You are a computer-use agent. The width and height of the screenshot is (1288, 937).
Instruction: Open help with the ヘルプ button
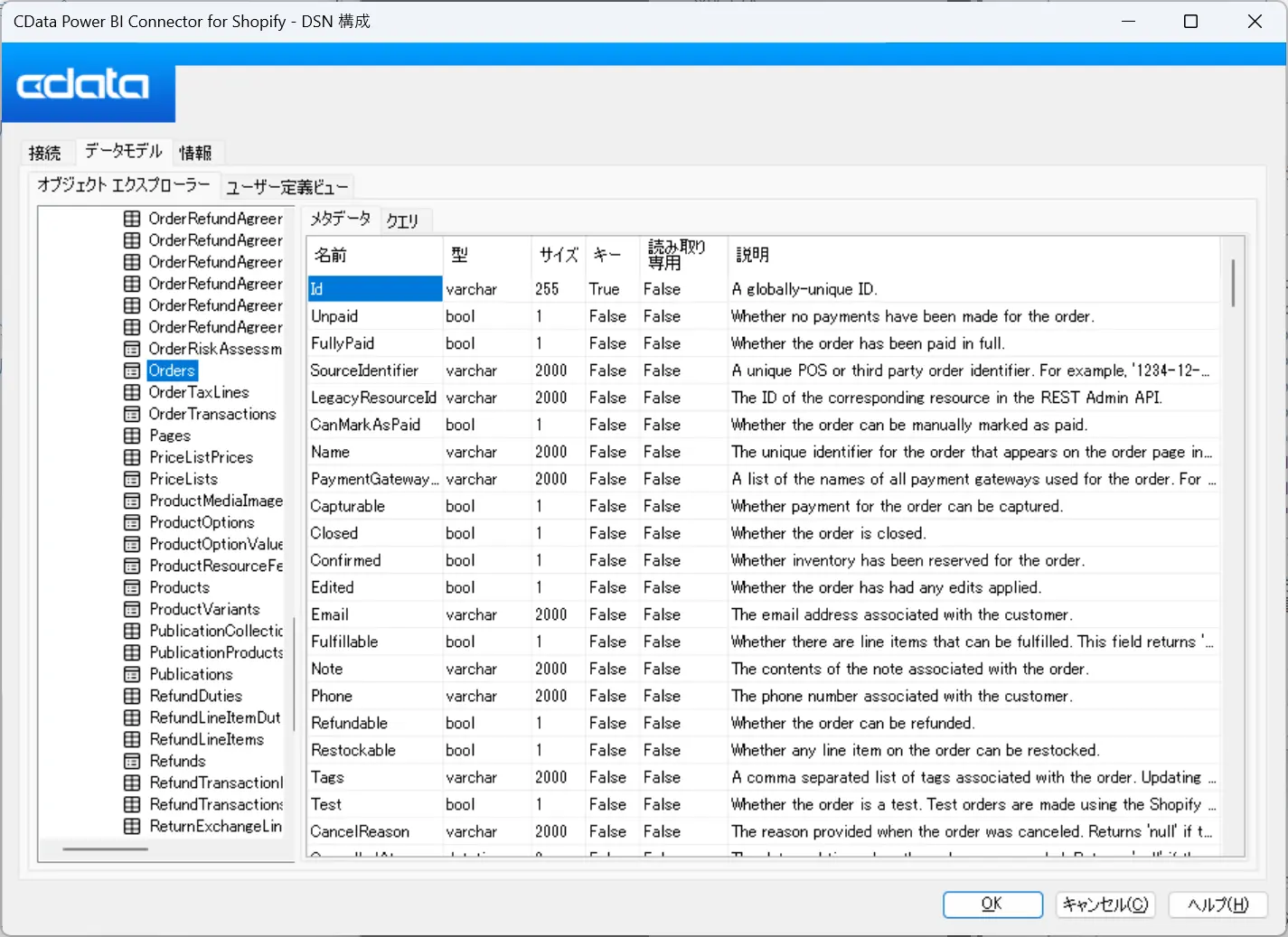pyautogui.click(x=1217, y=904)
